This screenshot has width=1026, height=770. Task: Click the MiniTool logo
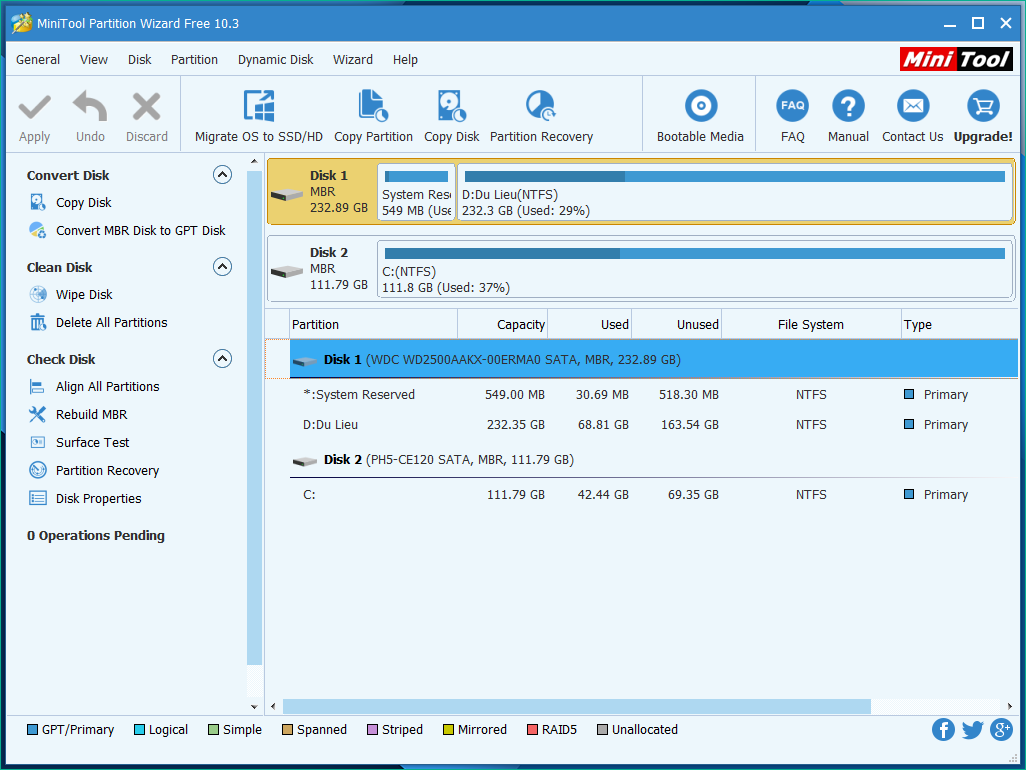pyautogui.click(x=956, y=60)
